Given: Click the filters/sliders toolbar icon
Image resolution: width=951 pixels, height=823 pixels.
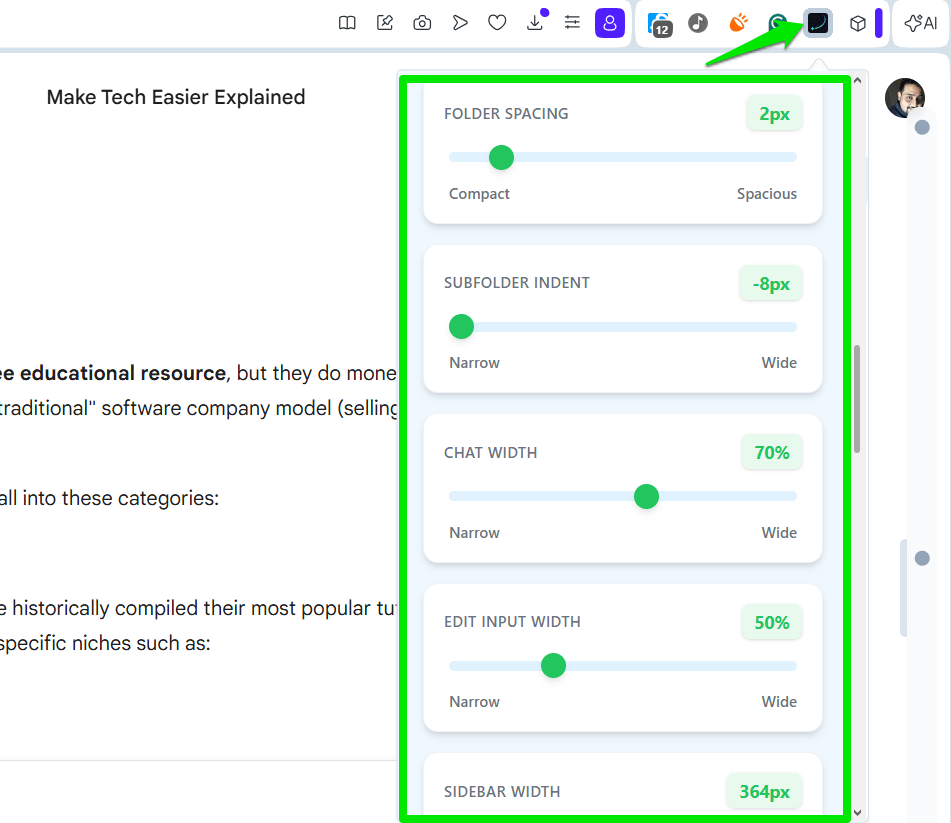Looking at the screenshot, I should (x=572, y=23).
